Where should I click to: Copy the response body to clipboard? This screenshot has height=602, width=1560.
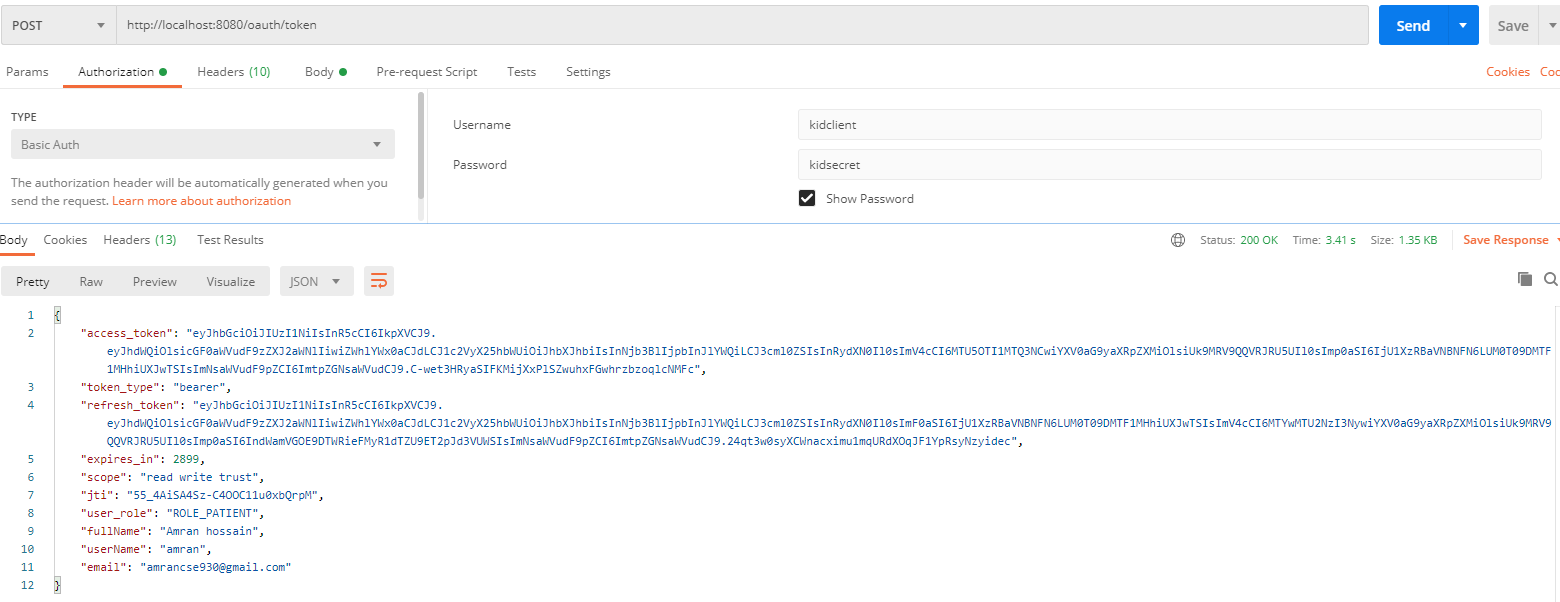click(1525, 280)
